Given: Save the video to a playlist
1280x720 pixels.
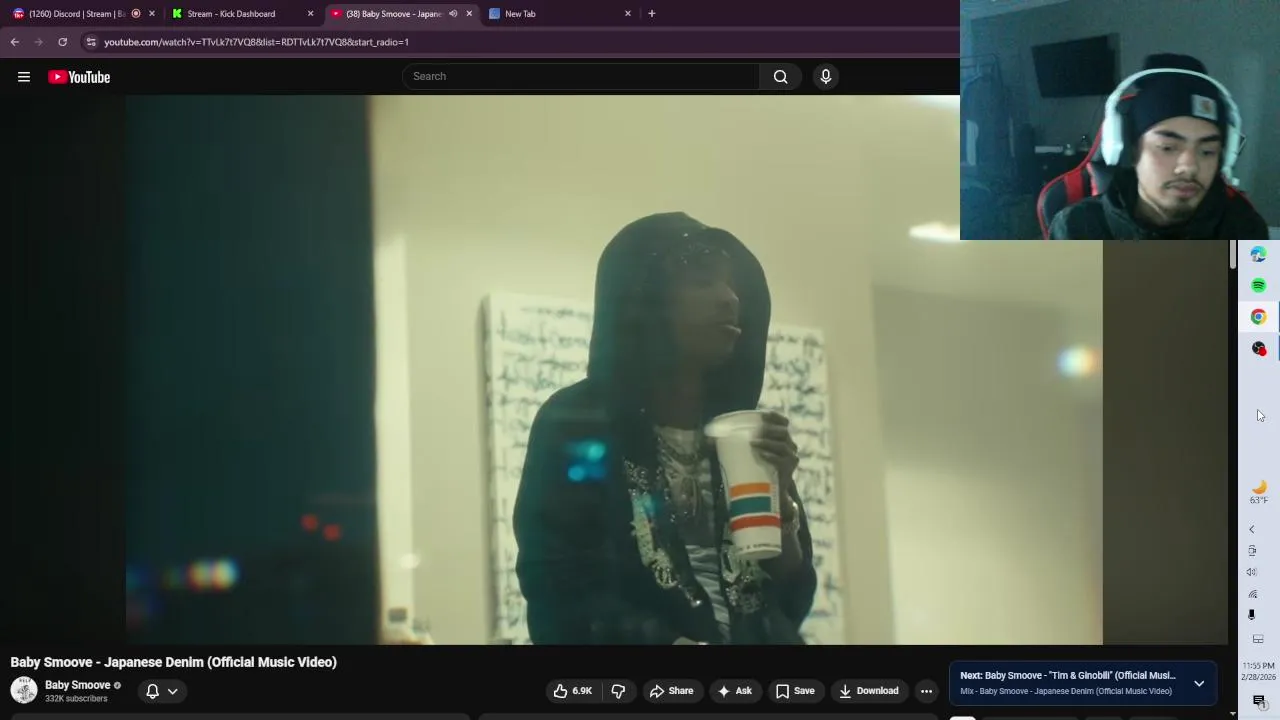Looking at the screenshot, I should tap(795, 691).
